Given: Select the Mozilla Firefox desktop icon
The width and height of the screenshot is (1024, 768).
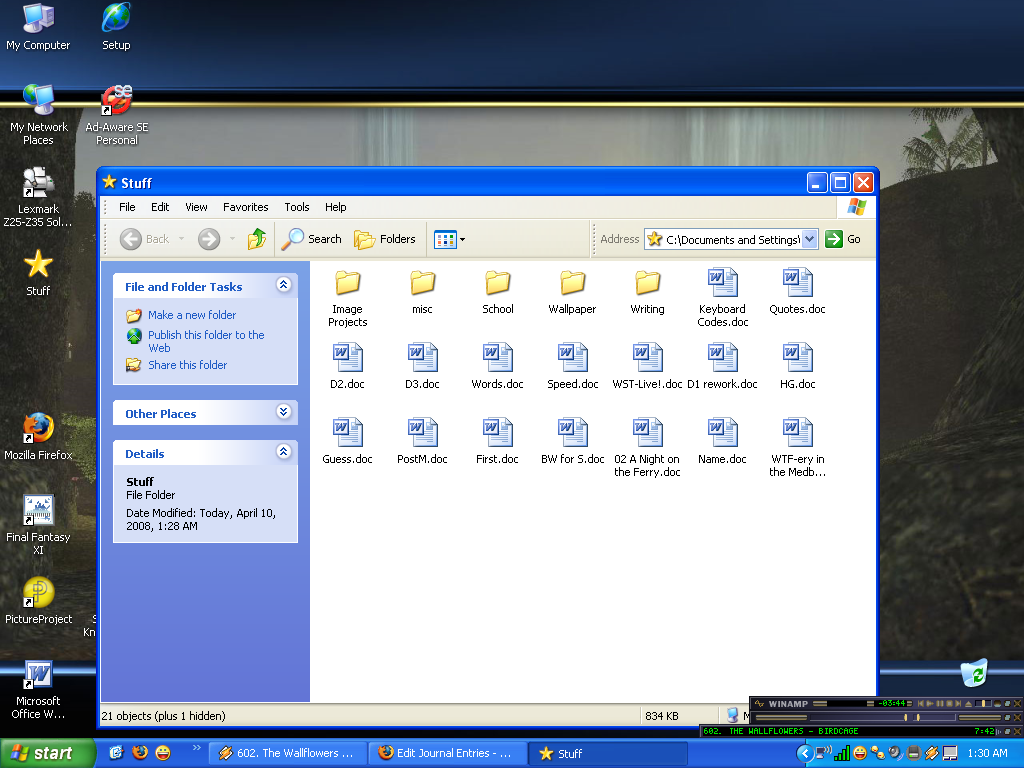Looking at the screenshot, I should [x=38, y=437].
